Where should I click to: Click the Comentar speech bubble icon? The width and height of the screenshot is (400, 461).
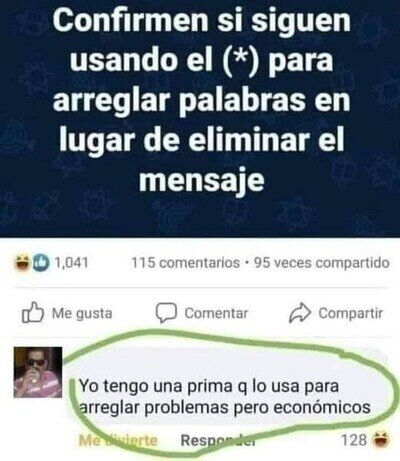pyautogui.click(x=166, y=313)
